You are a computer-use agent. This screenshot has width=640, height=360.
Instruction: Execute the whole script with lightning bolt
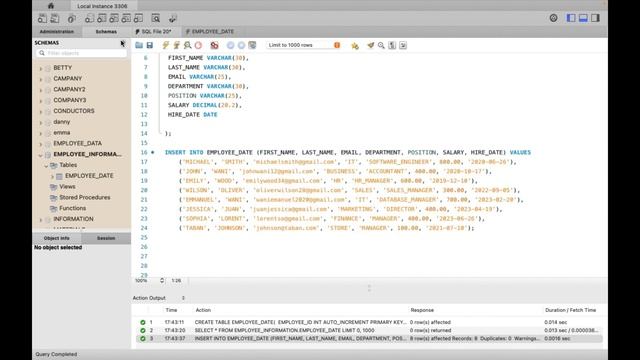click(165, 45)
